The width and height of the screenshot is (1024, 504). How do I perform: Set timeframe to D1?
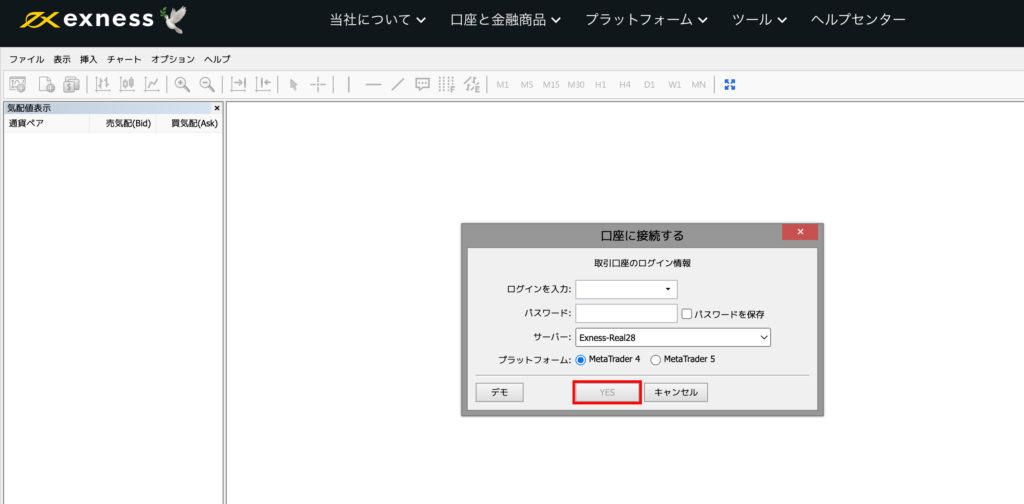[649, 85]
